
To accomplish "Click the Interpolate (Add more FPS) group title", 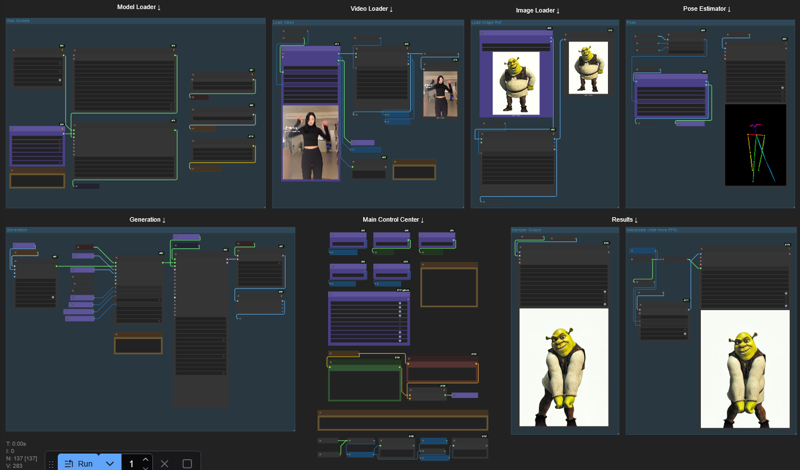I will 653,230.
